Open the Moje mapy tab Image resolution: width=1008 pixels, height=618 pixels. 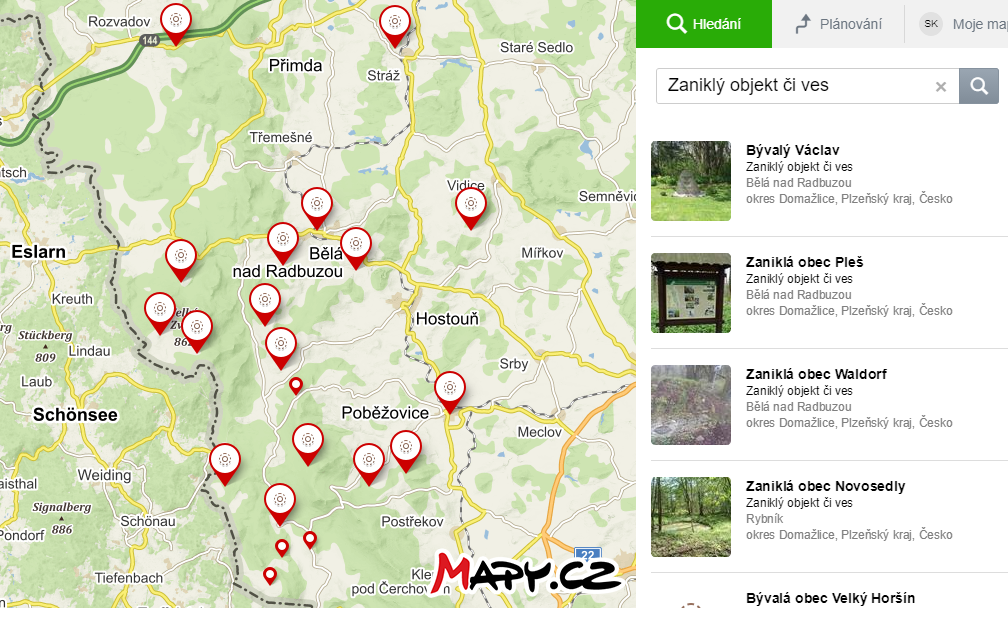[x=980, y=24]
